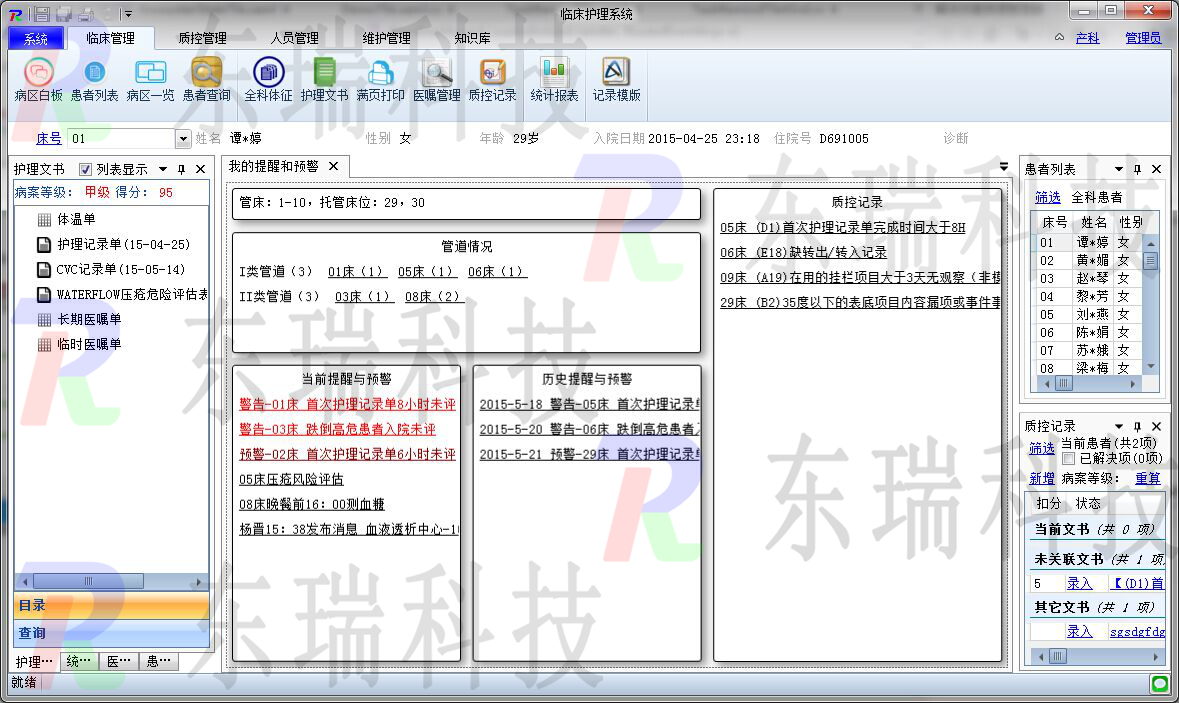Click the 满页打印 full-page print icon
This screenshot has width=1179, height=703.
click(380, 80)
